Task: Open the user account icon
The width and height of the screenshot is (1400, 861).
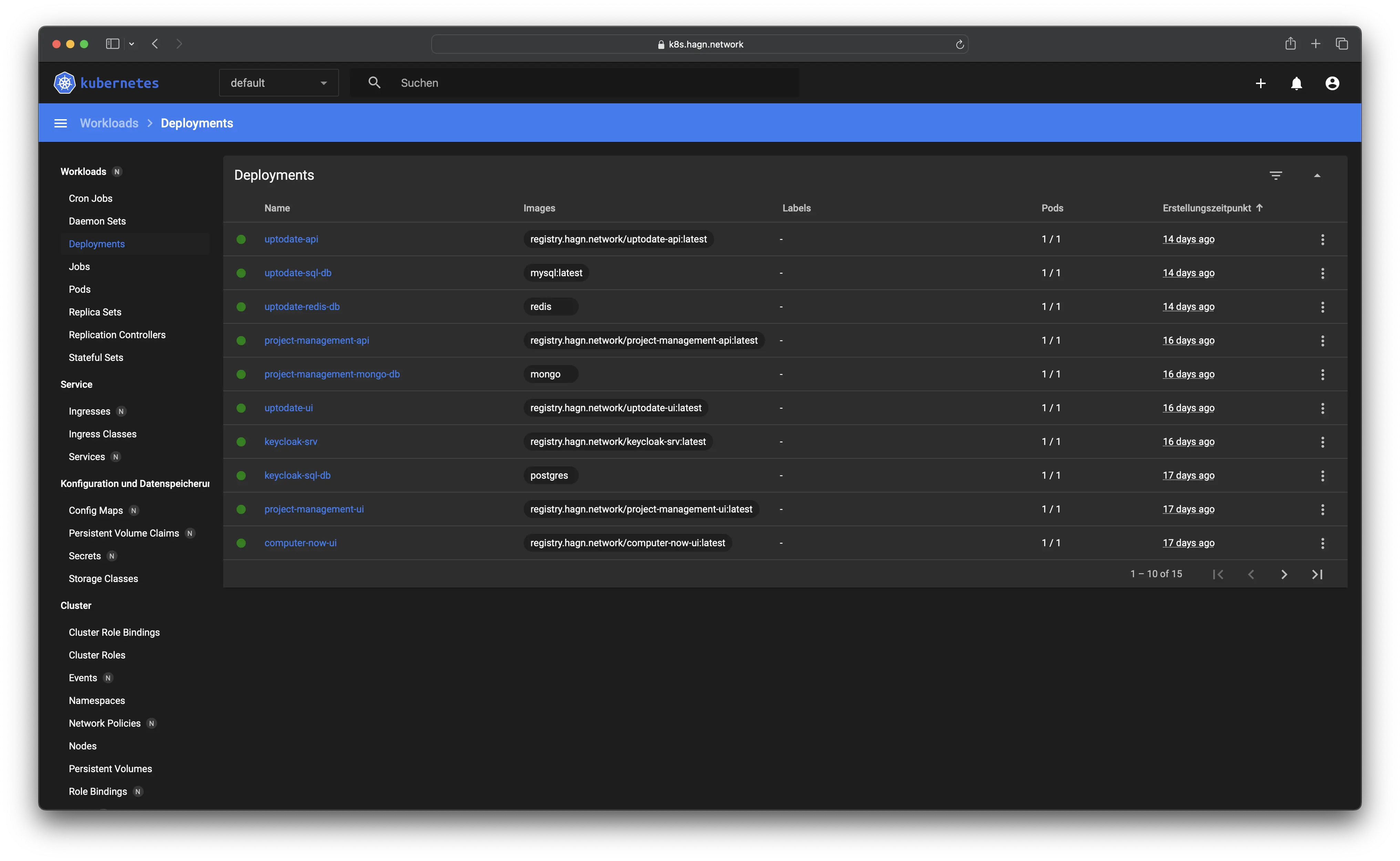Action: pos(1332,84)
